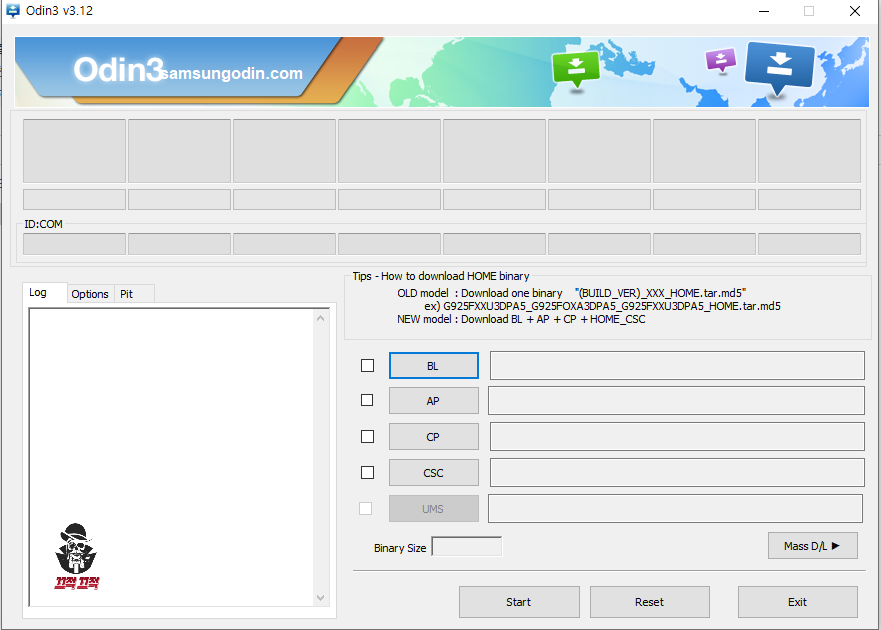Viewport: 881px width, 630px height.
Task: Click the samsungodin.com text in banner
Action: click(231, 74)
